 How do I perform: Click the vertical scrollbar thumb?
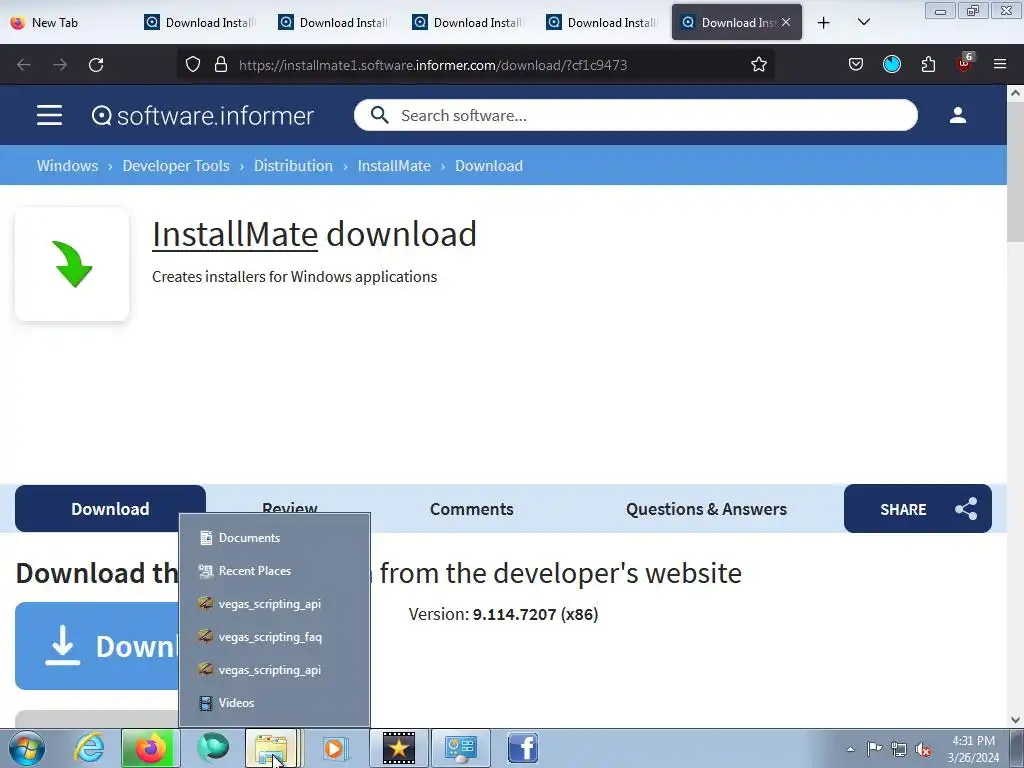click(x=1016, y=171)
